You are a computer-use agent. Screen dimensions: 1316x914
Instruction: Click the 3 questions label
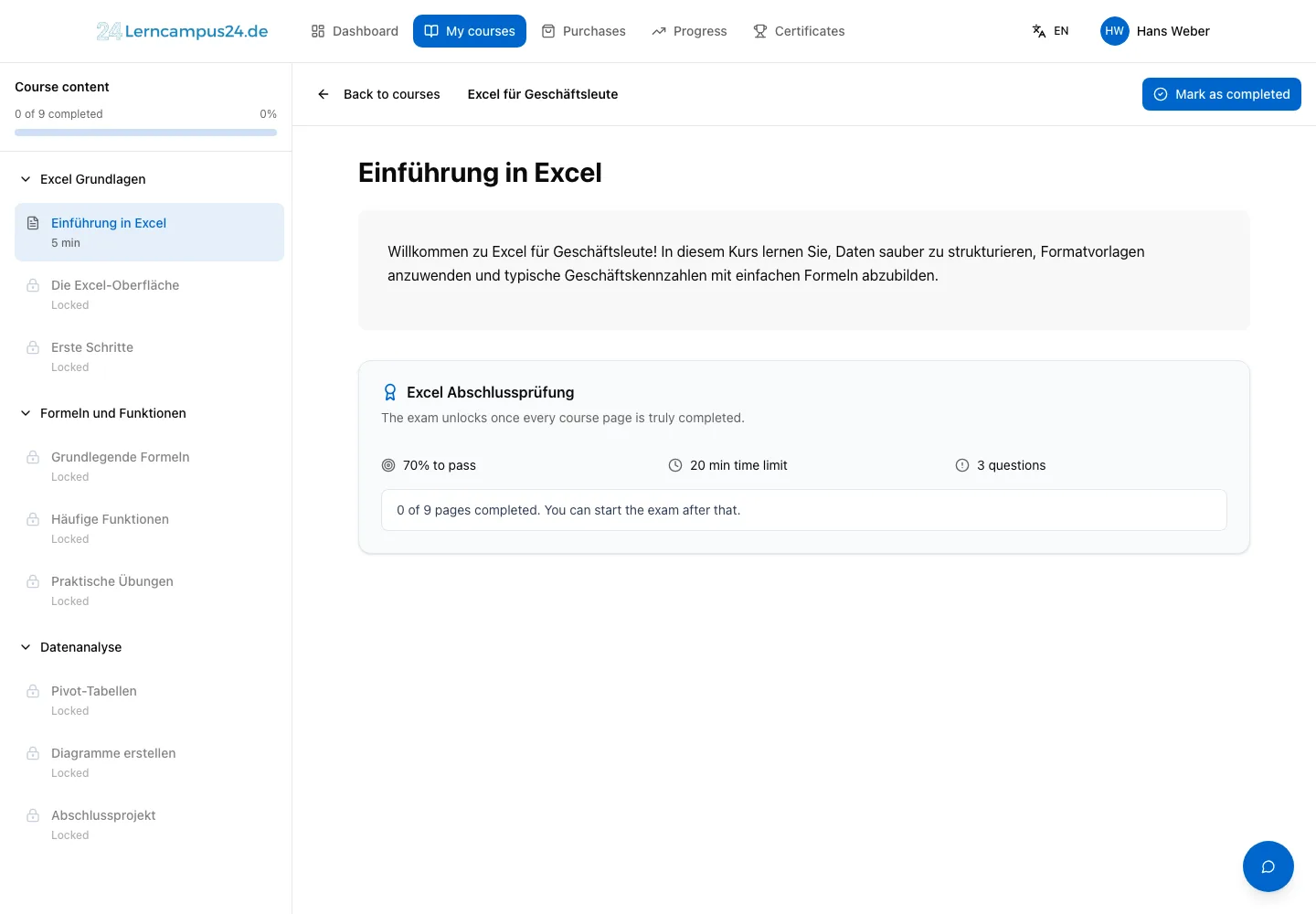pos(1011,465)
